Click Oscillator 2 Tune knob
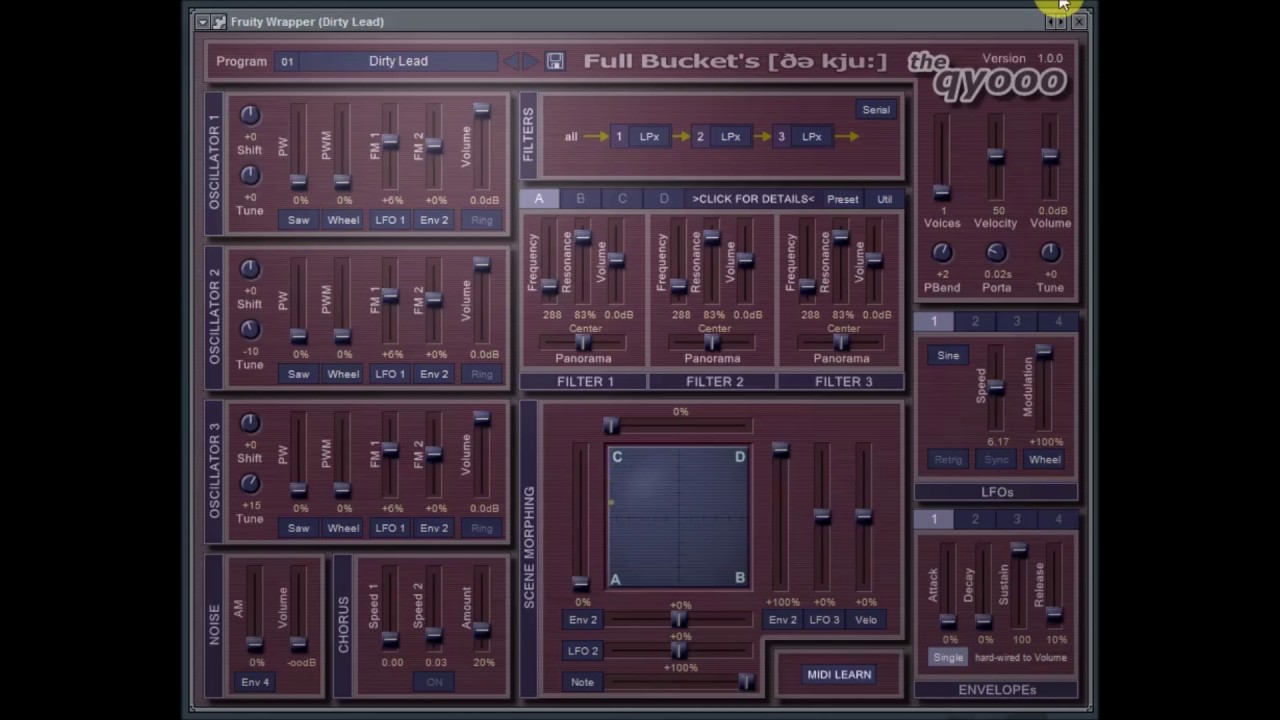 point(250,329)
